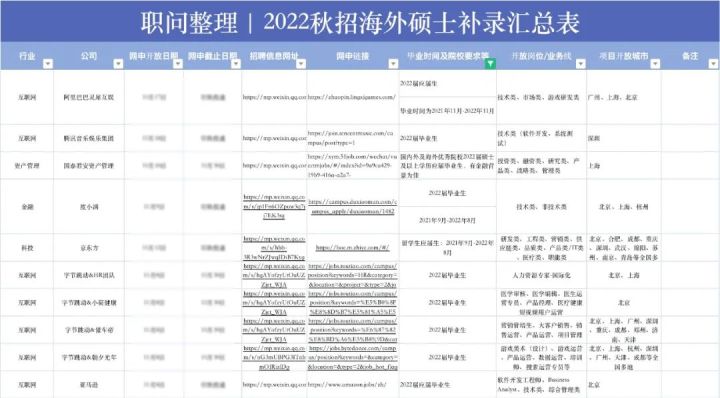Open 京东方 online application link
Screen dimensions: 720x398
[x=353, y=248]
